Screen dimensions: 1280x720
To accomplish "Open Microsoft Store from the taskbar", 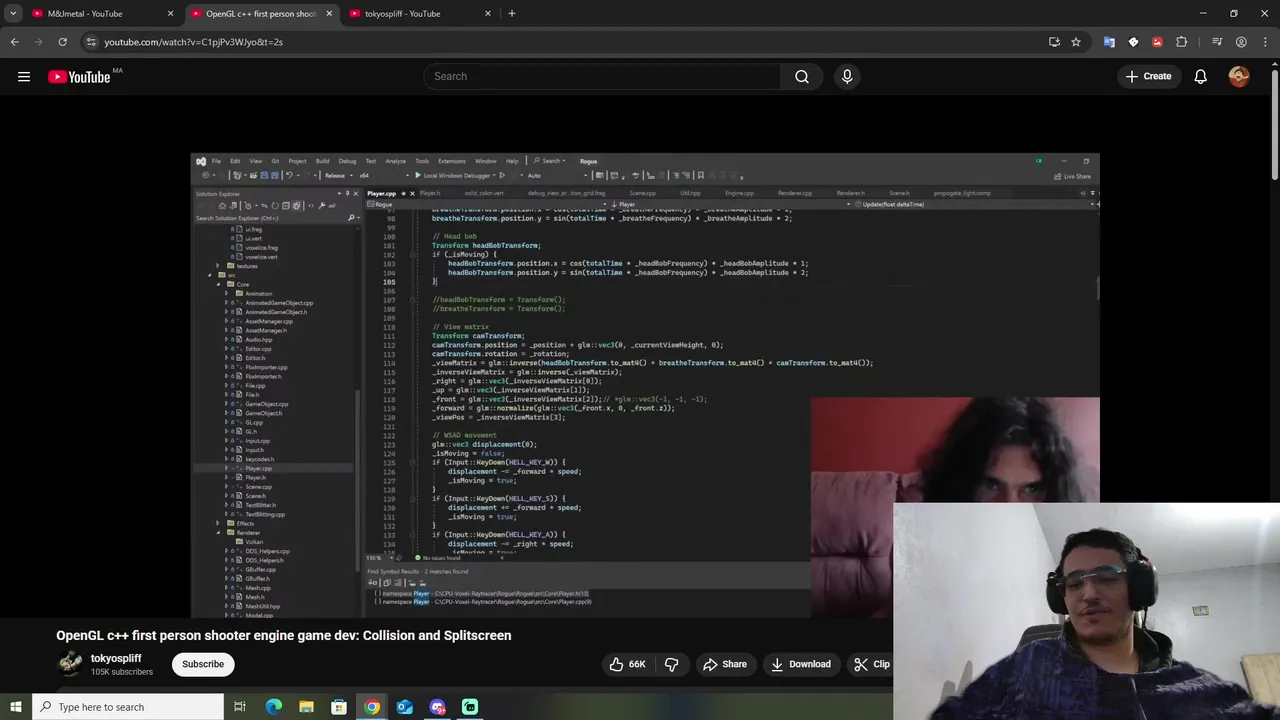I will click(x=339, y=707).
